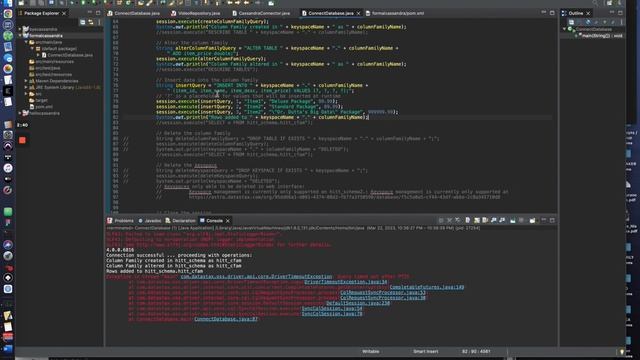Click Remove All Terminated Launches icon
Viewport: 640px width, 360px height.
[x=458, y=220]
